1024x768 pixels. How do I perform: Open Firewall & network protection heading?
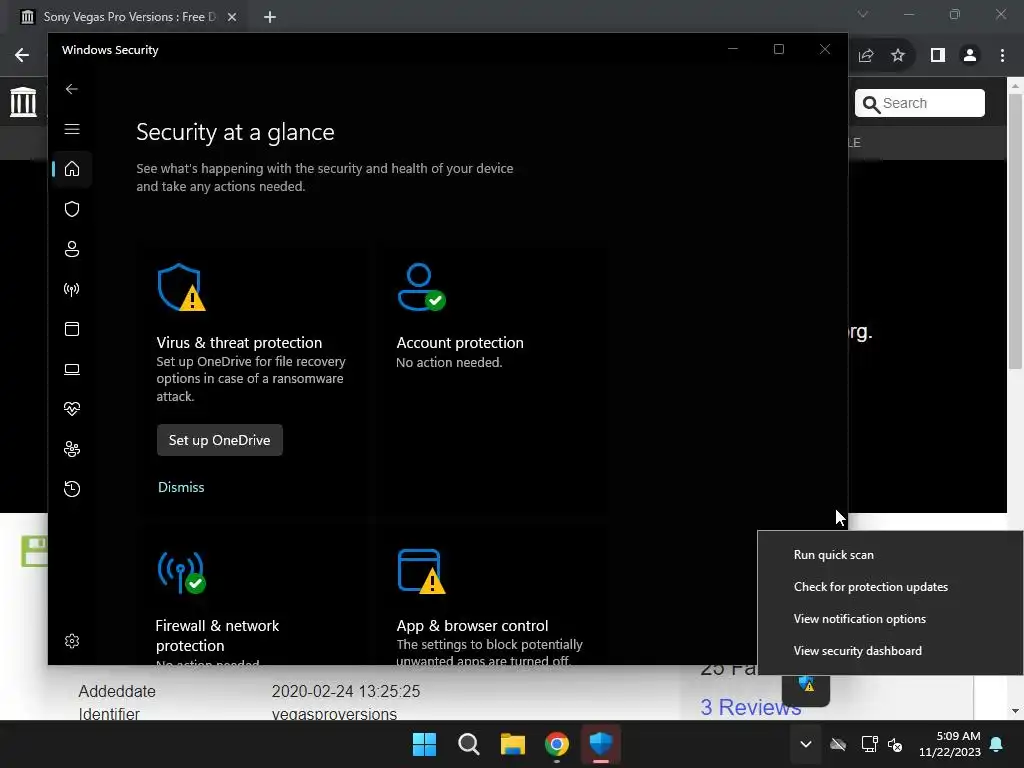click(x=217, y=635)
